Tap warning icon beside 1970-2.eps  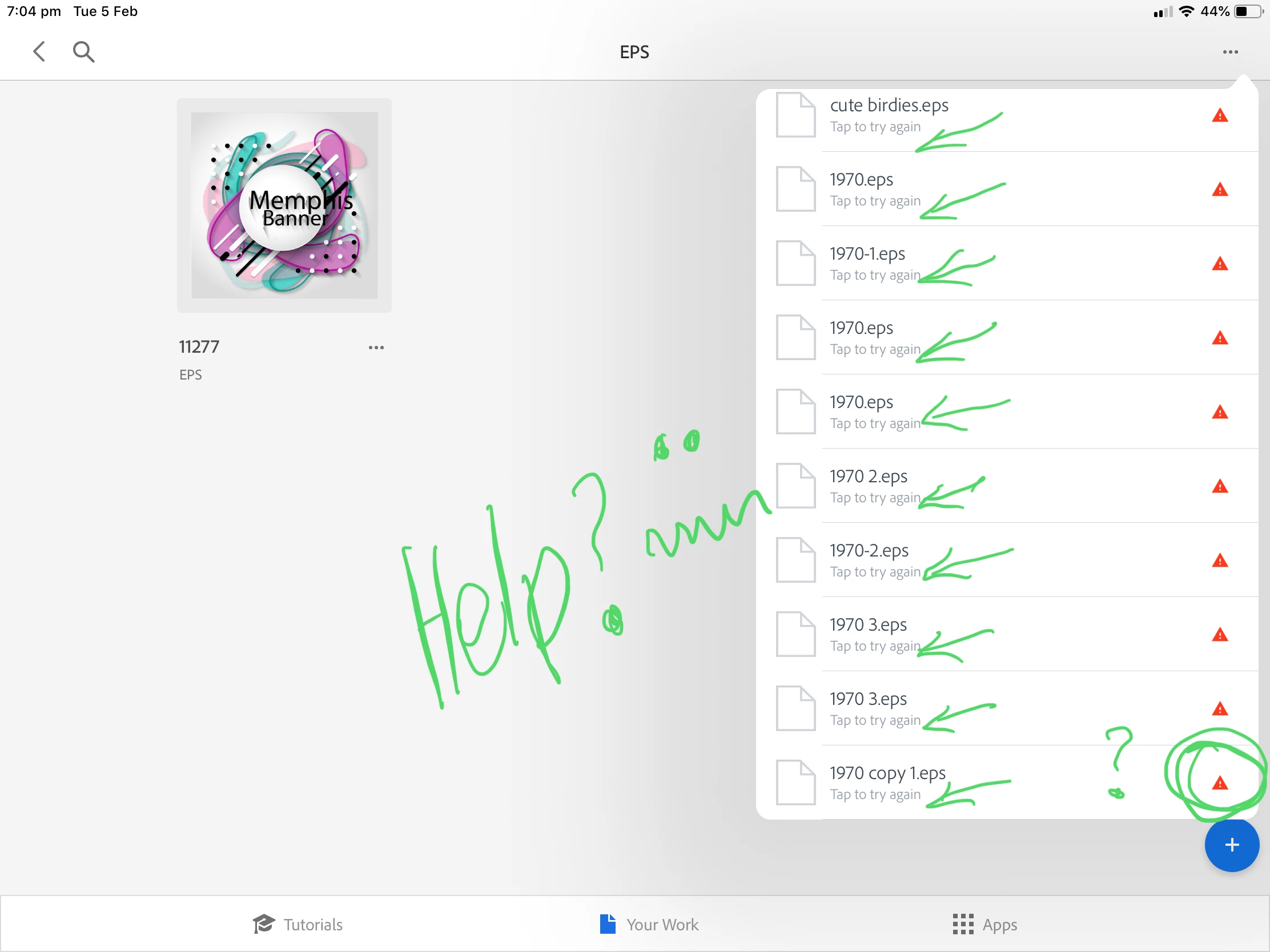coord(1219,560)
